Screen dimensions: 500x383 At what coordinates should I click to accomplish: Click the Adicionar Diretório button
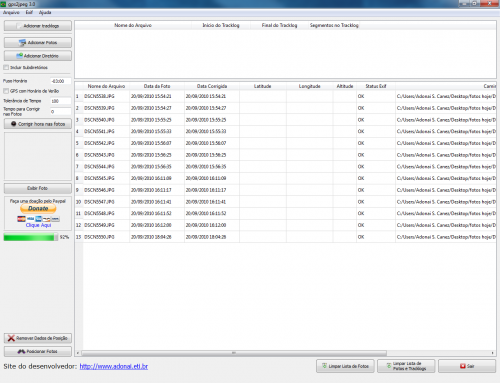pos(38,56)
